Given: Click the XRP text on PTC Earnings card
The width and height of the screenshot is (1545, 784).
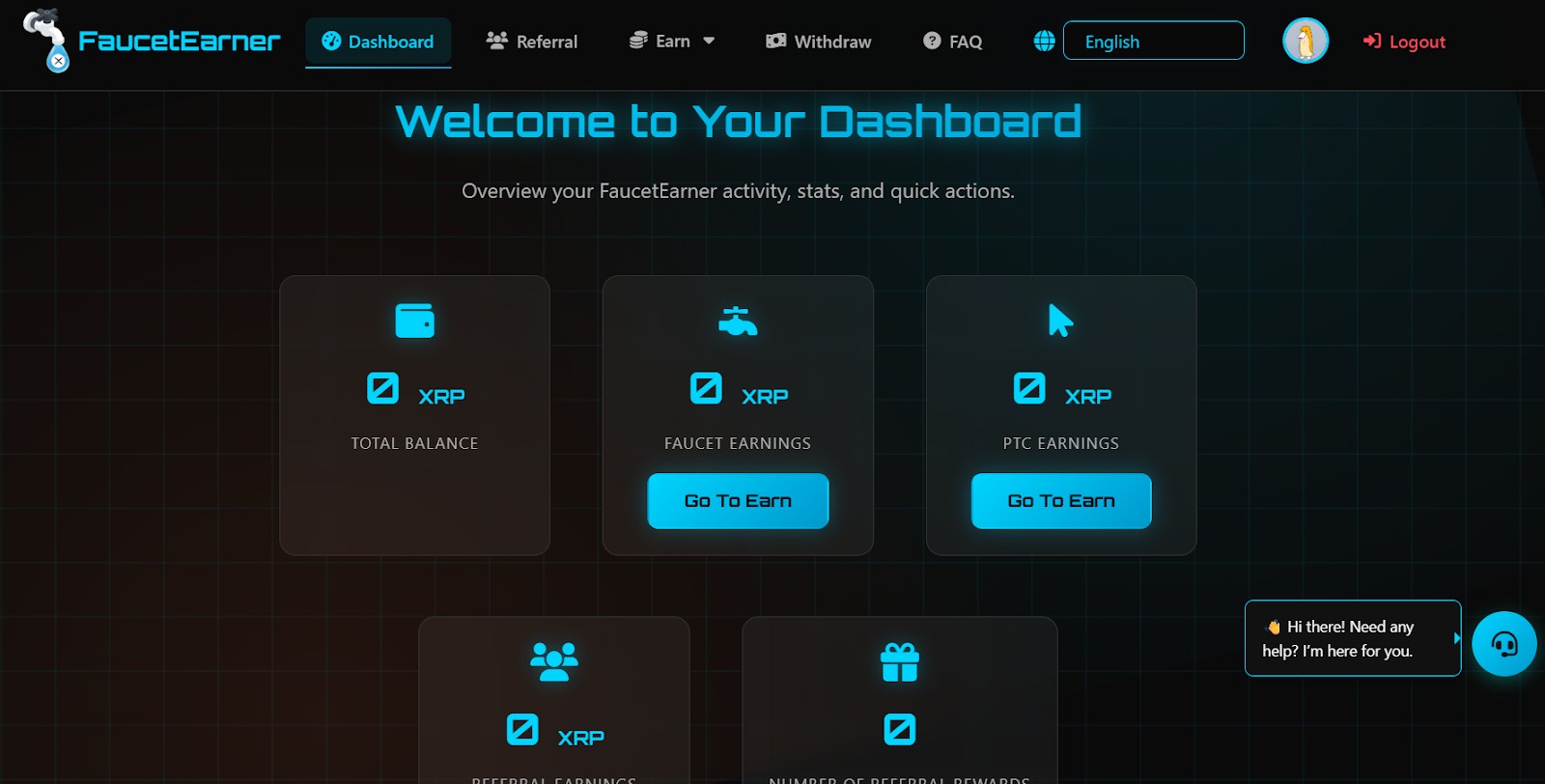Looking at the screenshot, I should [1088, 397].
